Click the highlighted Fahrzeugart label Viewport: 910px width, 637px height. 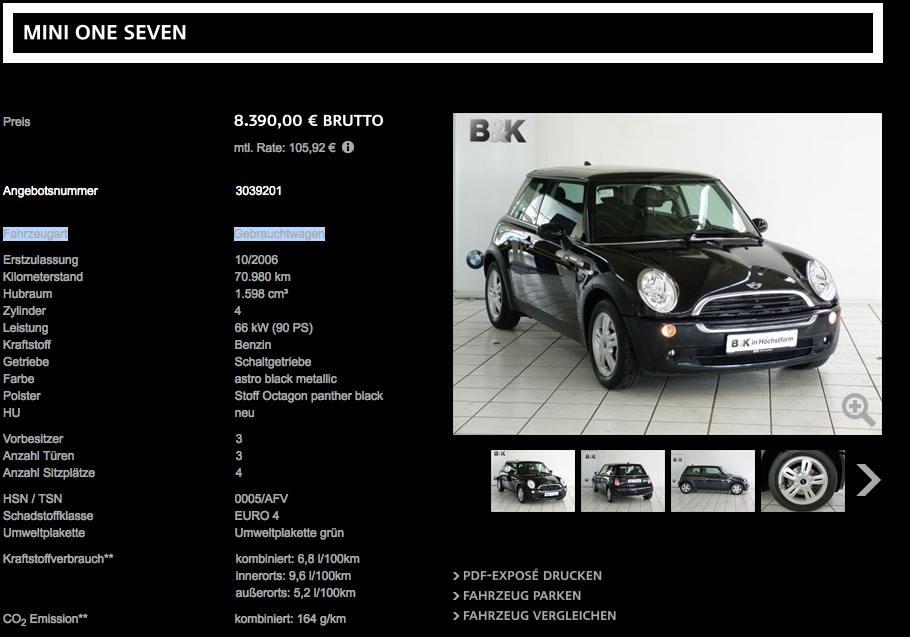[x=35, y=234]
